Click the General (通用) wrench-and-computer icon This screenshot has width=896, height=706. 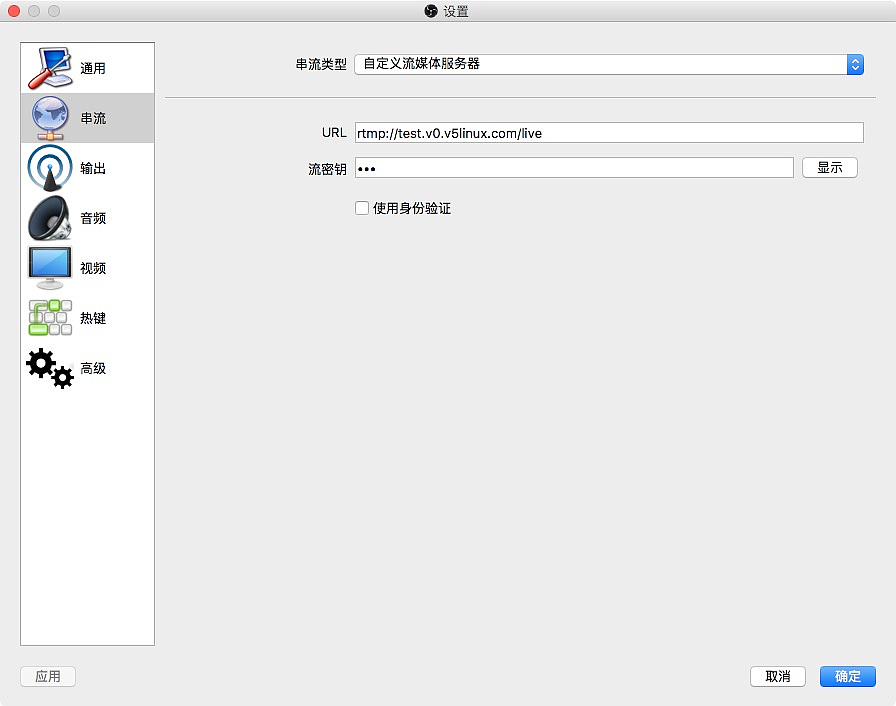tap(50, 68)
